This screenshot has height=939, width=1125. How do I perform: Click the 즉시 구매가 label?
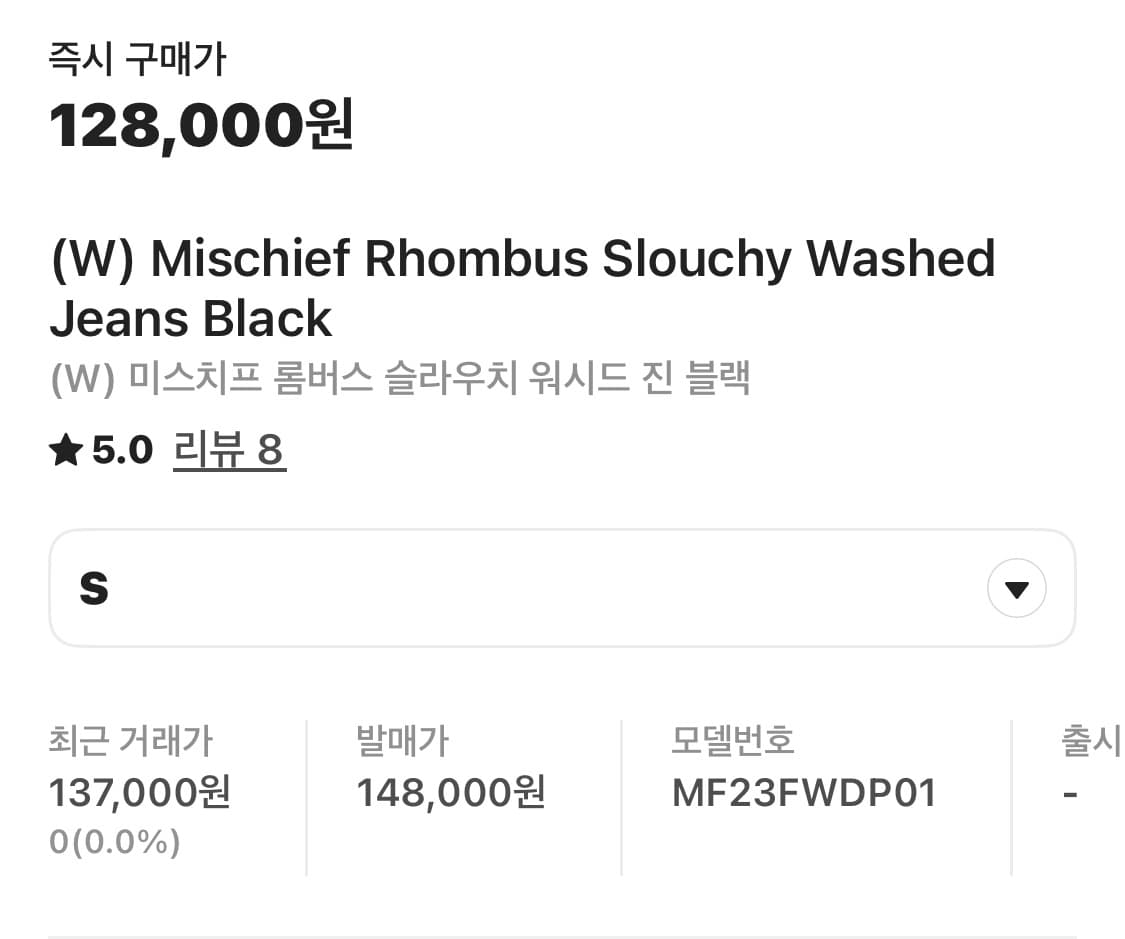click(137, 60)
